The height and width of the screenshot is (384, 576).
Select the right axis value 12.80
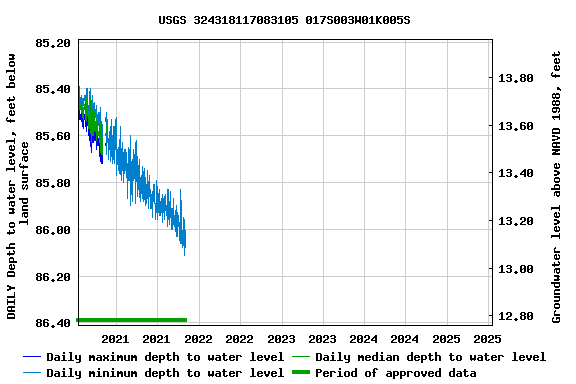(515, 316)
